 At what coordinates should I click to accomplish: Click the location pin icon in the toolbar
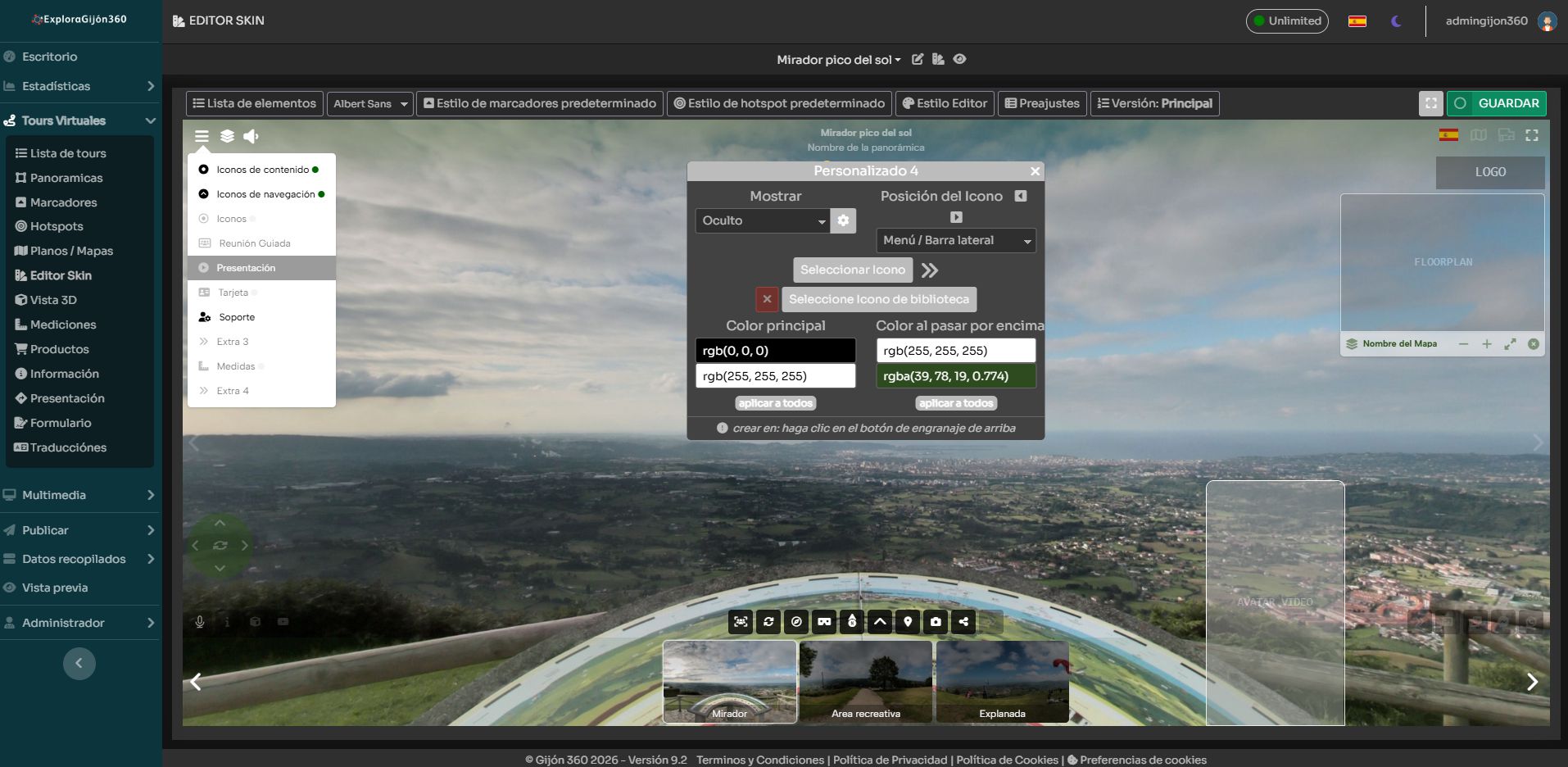pyautogui.click(x=908, y=622)
